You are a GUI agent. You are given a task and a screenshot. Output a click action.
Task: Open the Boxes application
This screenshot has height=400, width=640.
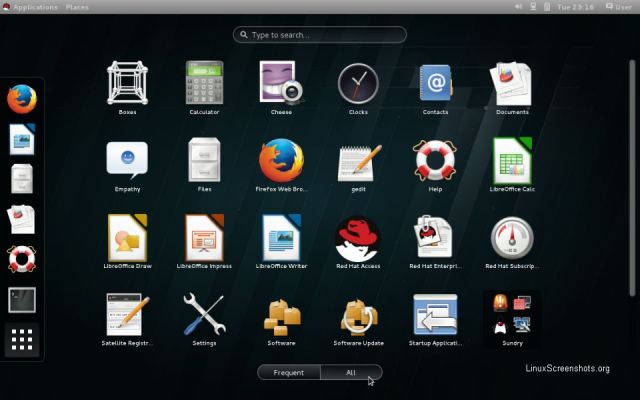pyautogui.click(x=127, y=83)
